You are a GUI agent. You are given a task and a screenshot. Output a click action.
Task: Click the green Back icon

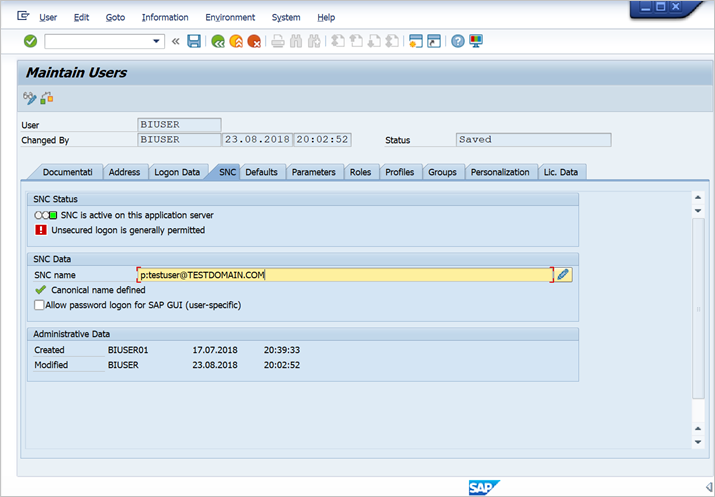tap(218, 41)
